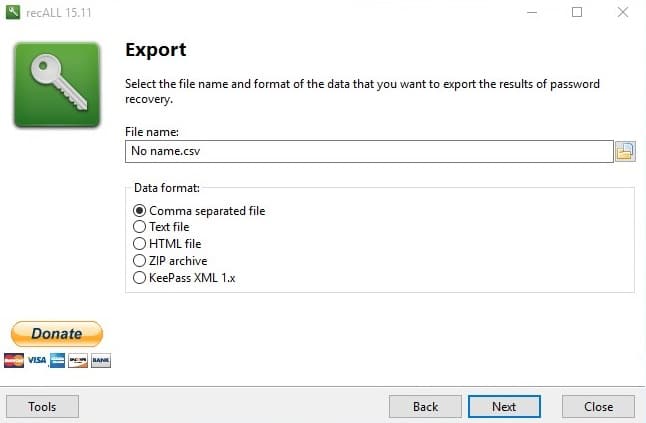Choose the Text file format

tap(140, 227)
